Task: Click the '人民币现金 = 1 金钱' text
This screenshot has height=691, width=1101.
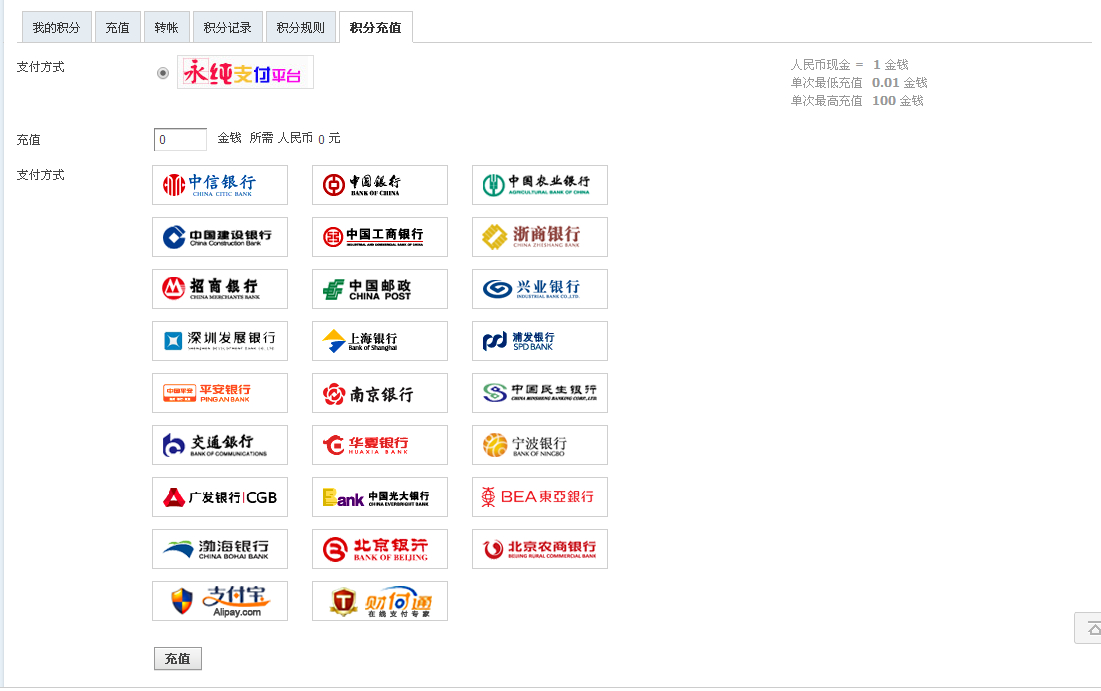Action: pyautogui.click(x=850, y=65)
